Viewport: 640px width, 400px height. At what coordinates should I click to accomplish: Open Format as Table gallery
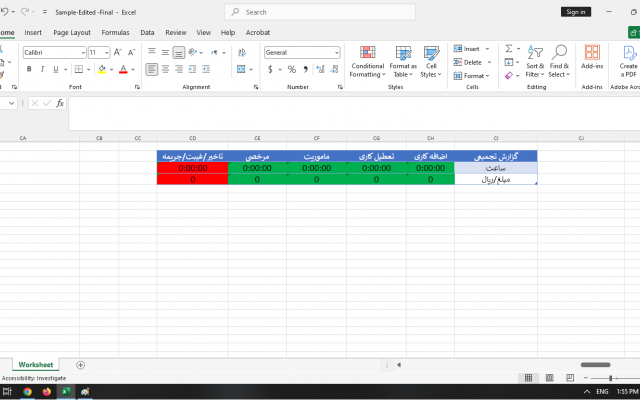(x=403, y=53)
